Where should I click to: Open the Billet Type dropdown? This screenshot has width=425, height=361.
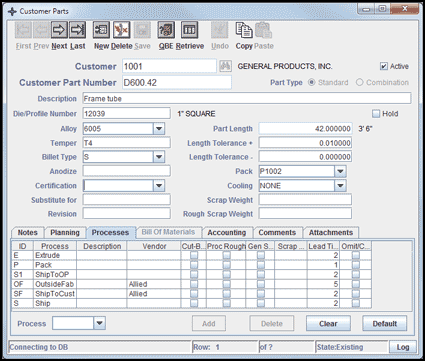pos(159,157)
